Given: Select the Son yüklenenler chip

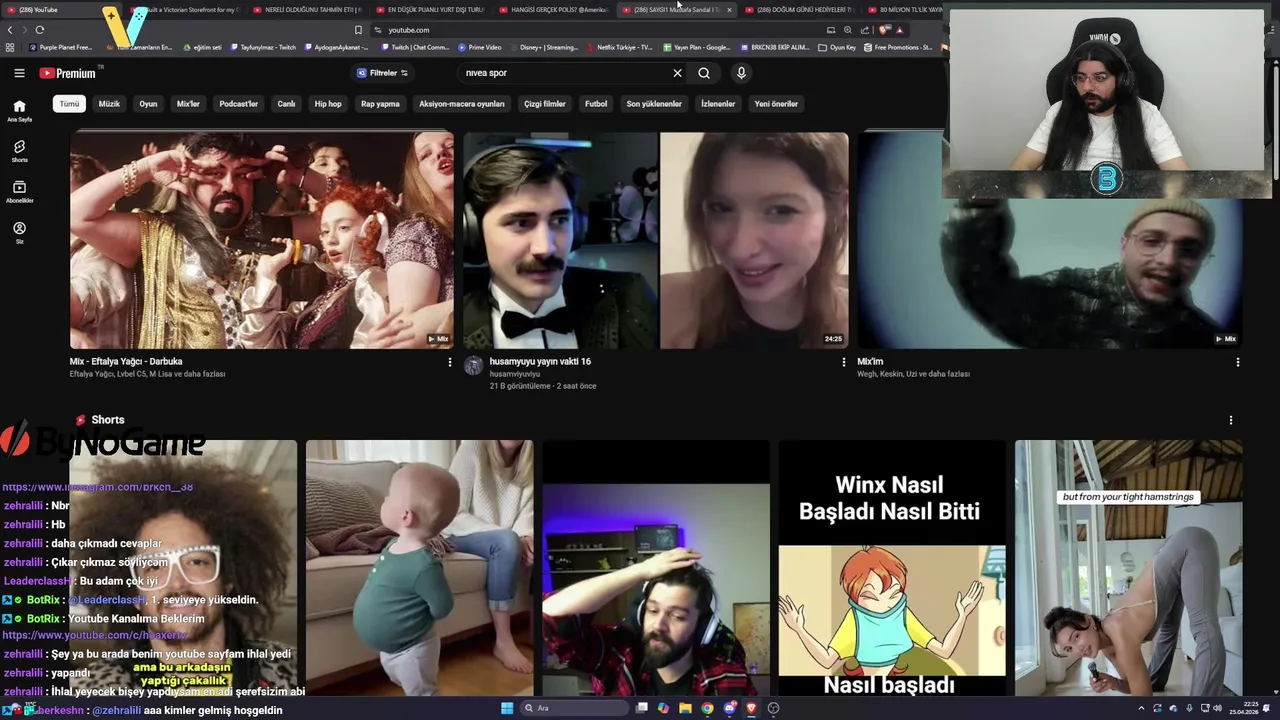Looking at the screenshot, I should pyautogui.click(x=654, y=104).
